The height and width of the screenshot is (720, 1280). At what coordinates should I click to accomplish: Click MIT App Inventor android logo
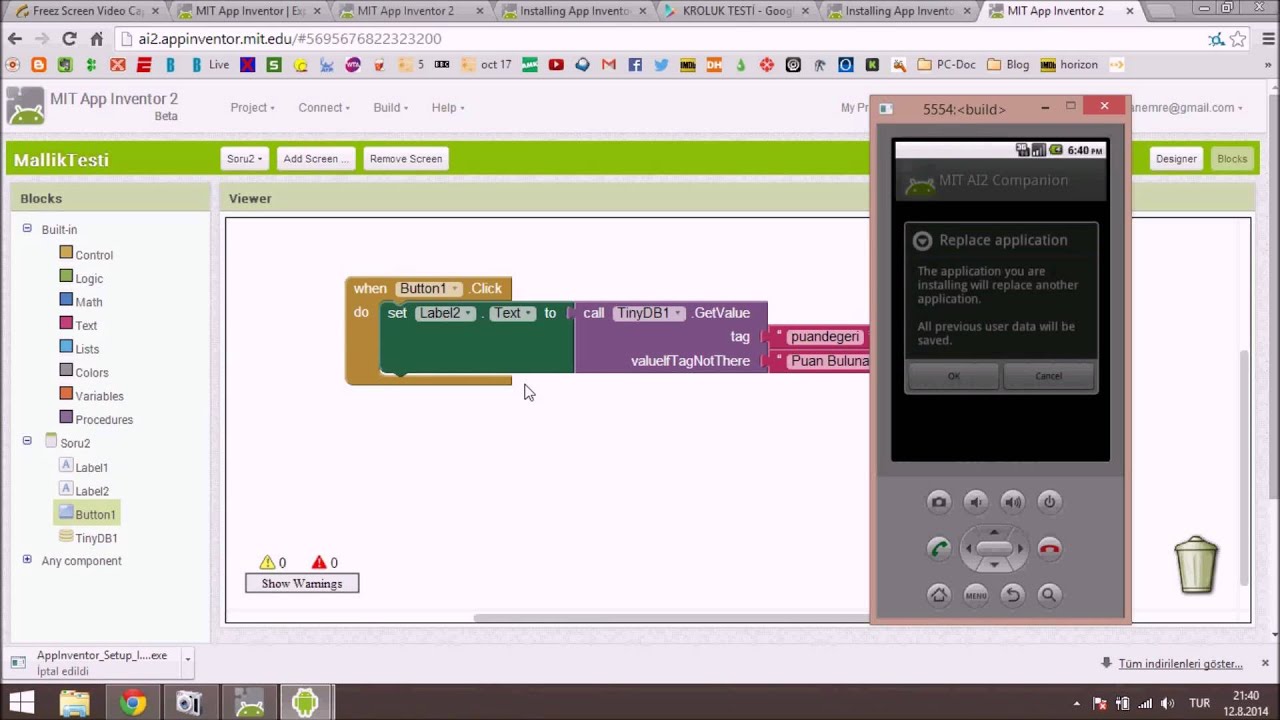pyautogui.click(x=25, y=107)
